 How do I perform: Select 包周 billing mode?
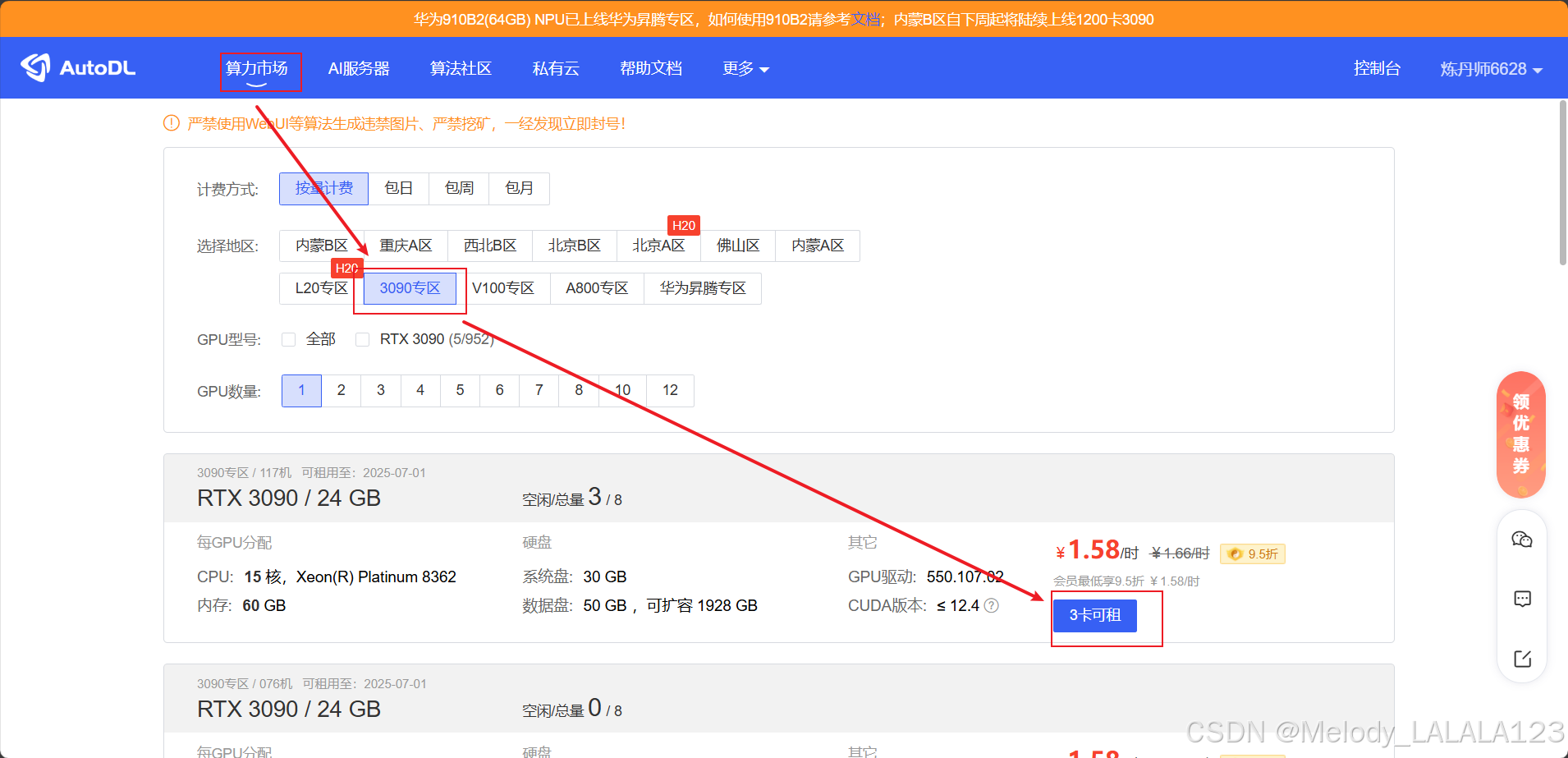(x=459, y=188)
